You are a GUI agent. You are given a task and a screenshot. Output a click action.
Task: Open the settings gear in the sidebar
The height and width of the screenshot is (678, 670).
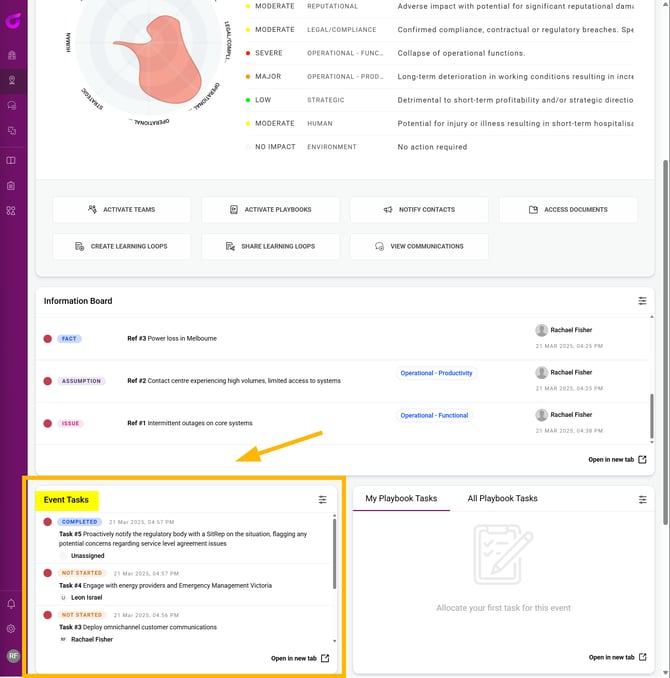pyautogui.click(x=12, y=629)
